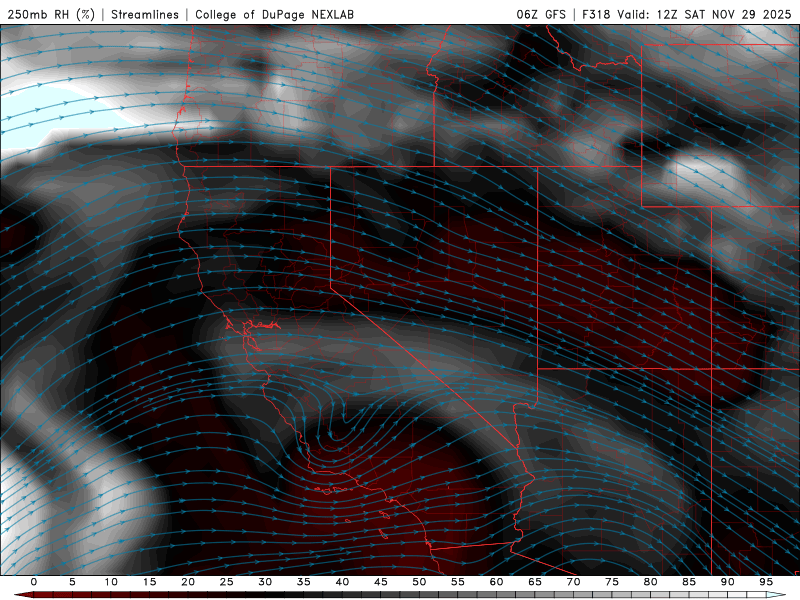Click the "95" colorbar scale label
Image resolution: width=800 pixels, height=600 pixels.
pyautogui.click(x=766, y=582)
